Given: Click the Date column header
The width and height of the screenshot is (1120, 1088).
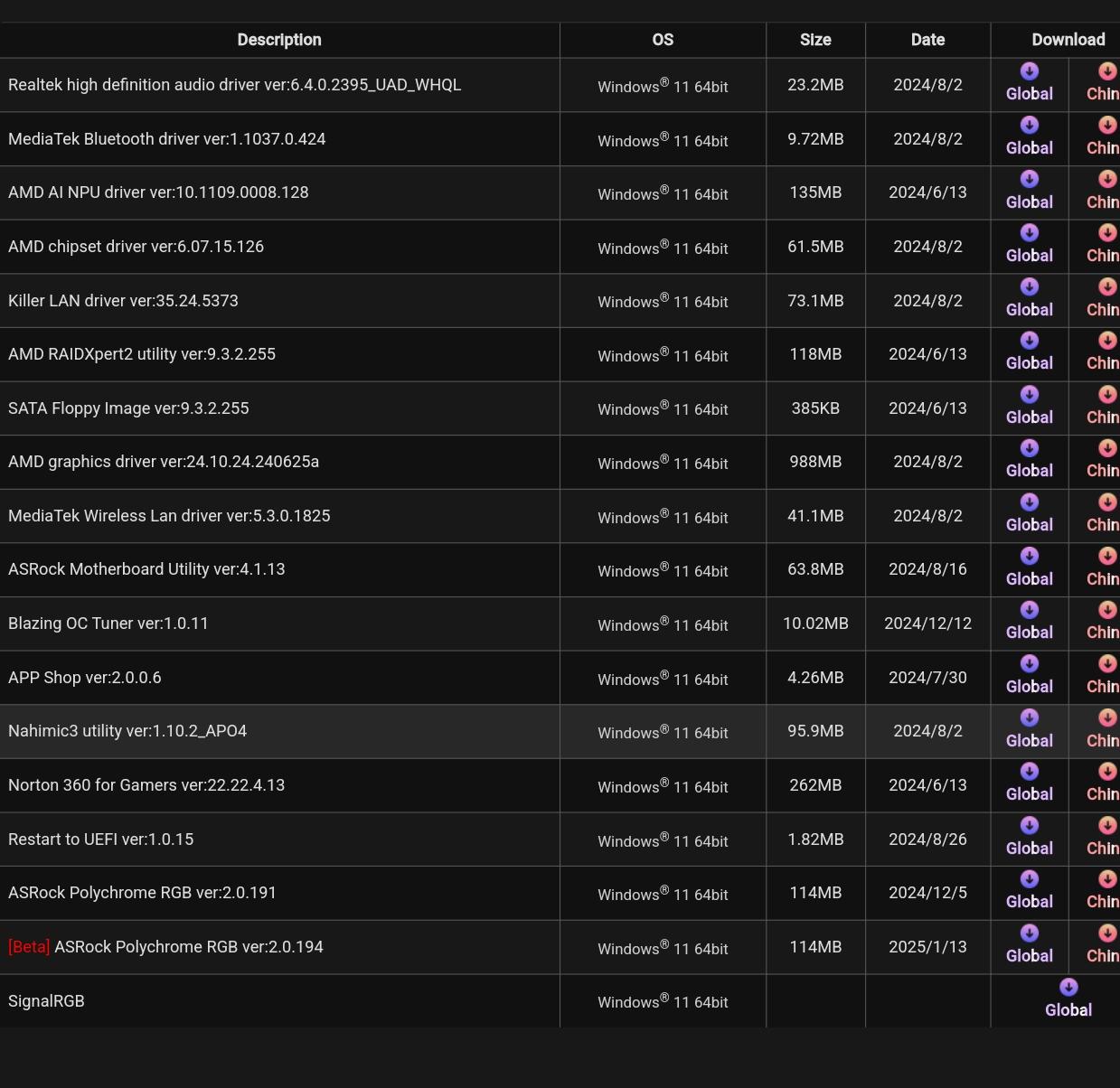Looking at the screenshot, I should click(x=927, y=40).
